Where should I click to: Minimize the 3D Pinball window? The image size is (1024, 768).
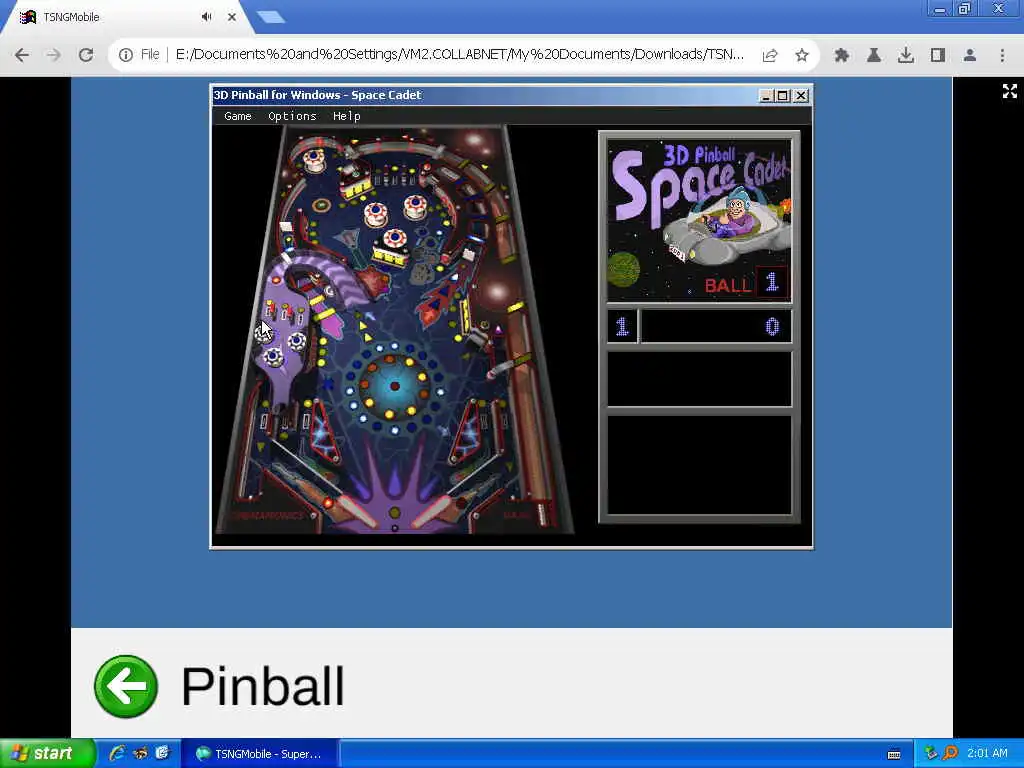767,96
